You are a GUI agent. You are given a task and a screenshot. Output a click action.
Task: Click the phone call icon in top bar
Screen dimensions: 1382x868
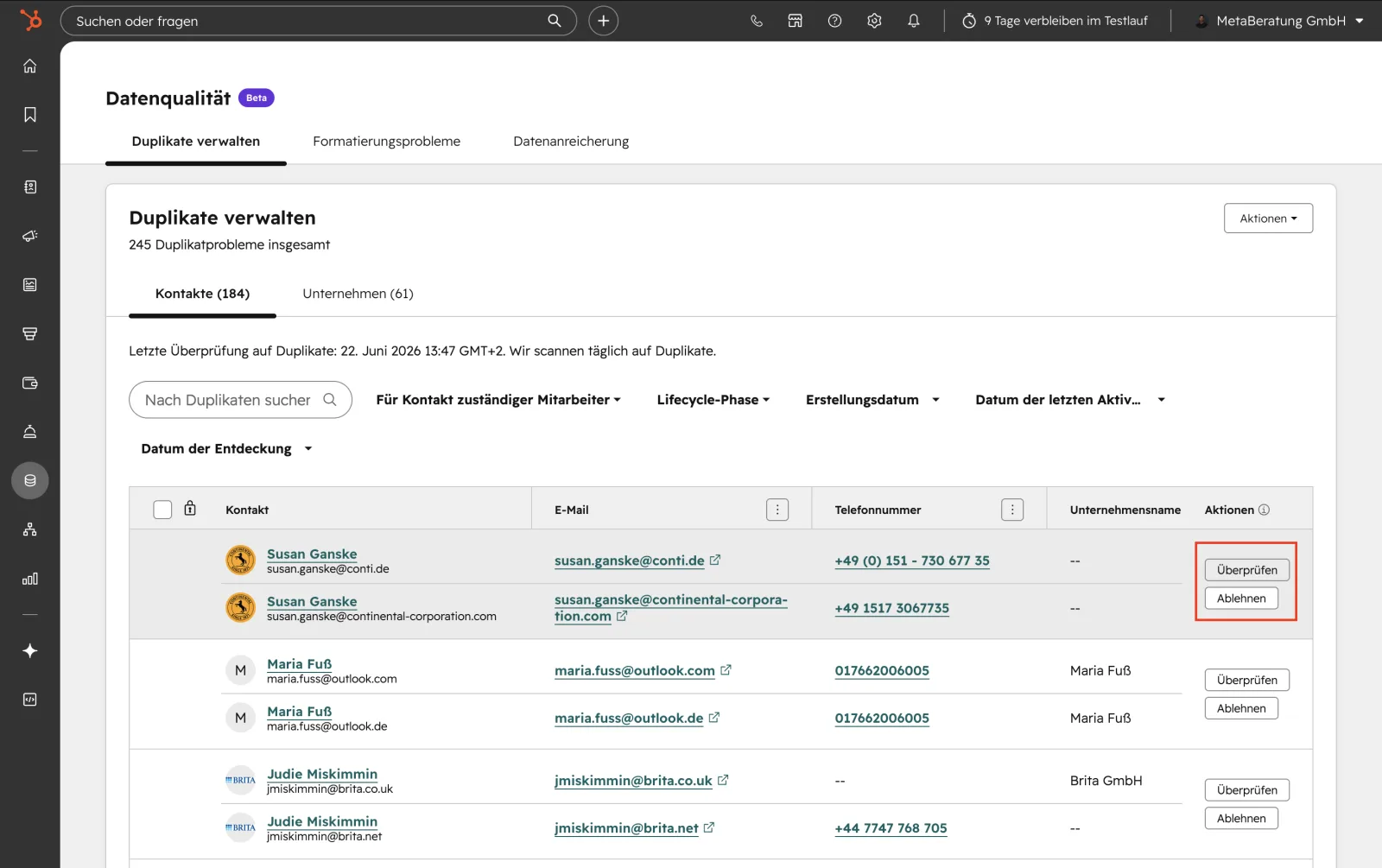click(757, 21)
